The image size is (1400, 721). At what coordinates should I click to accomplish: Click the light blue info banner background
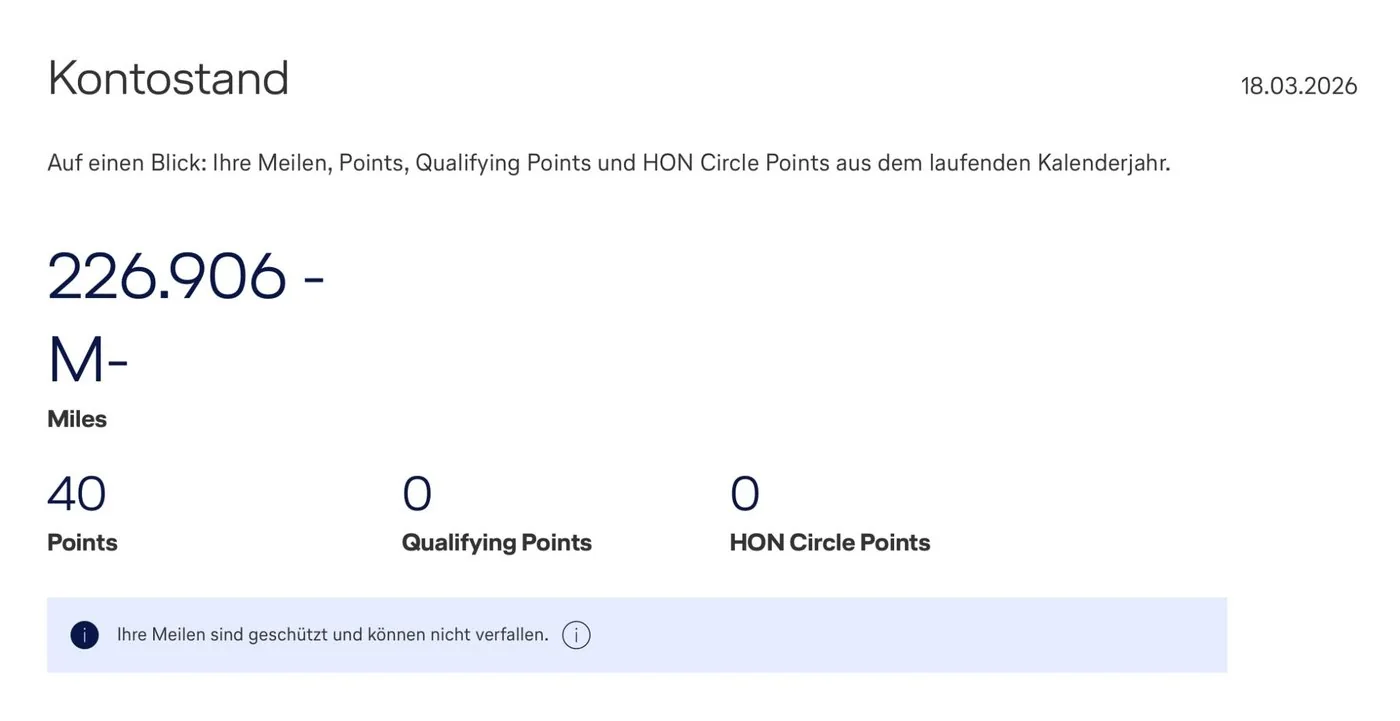pos(637,635)
